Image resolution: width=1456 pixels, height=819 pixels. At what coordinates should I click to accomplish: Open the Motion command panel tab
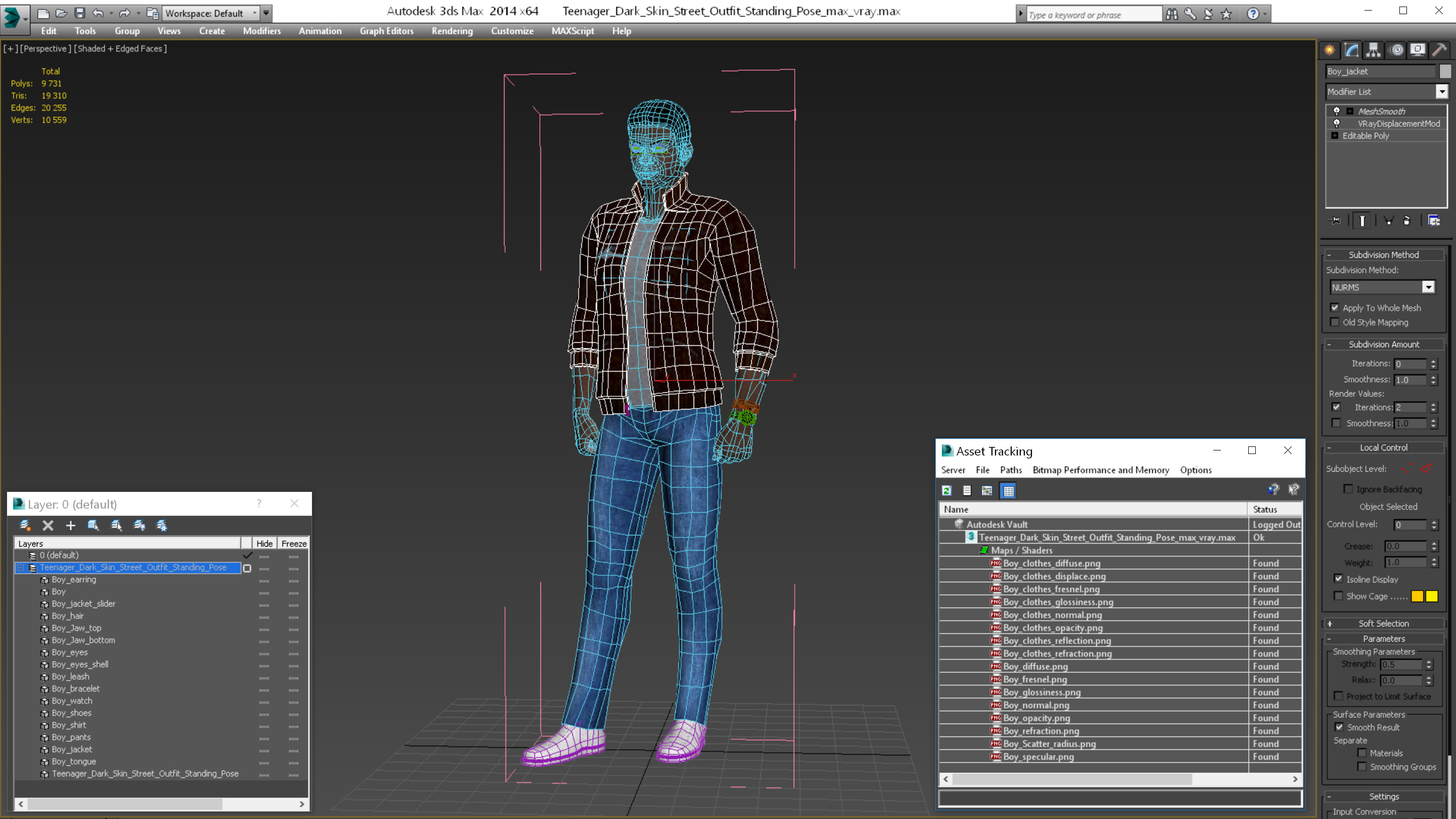click(1396, 51)
